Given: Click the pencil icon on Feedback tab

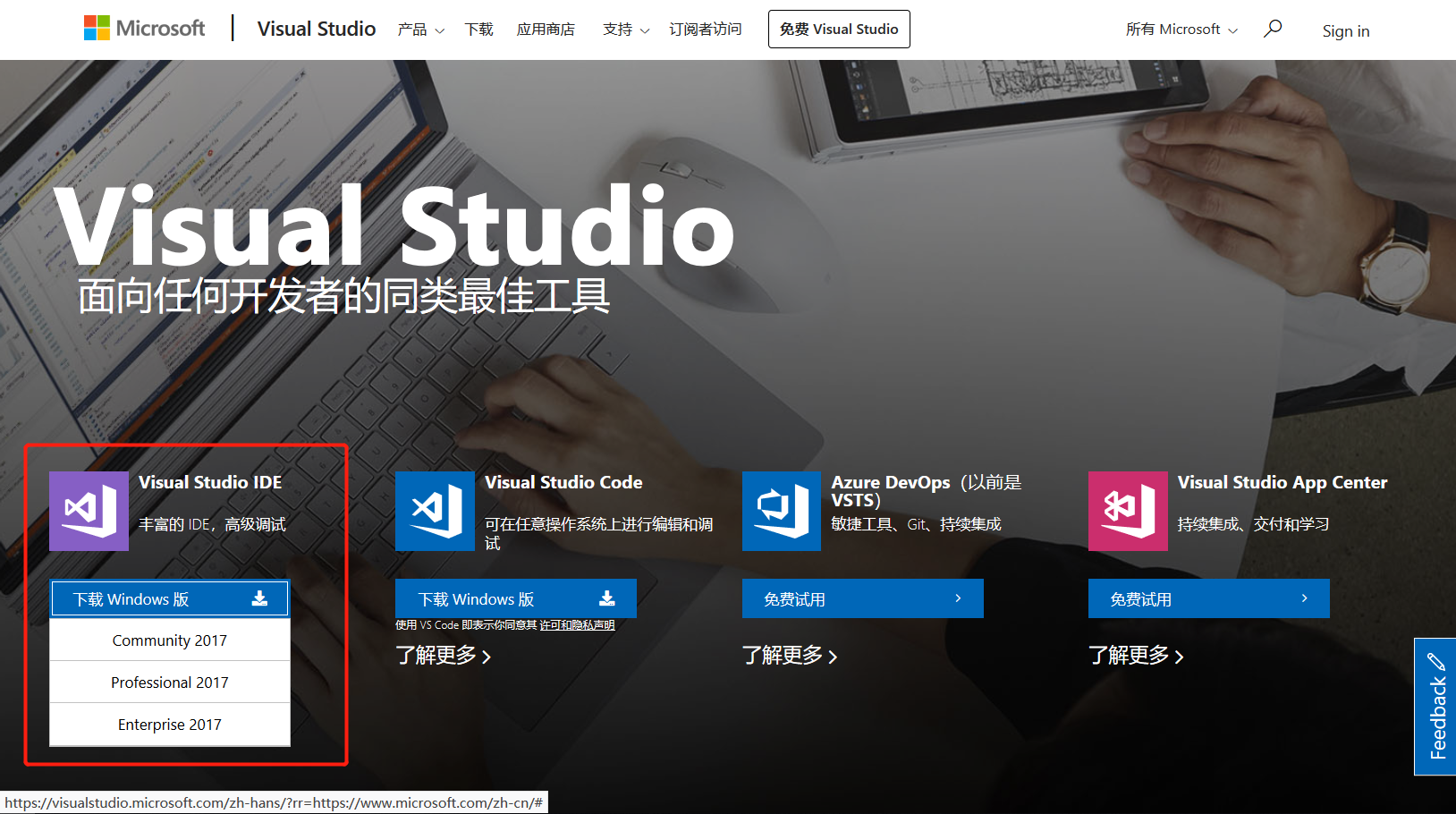Looking at the screenshot, I should point(1436,661).
